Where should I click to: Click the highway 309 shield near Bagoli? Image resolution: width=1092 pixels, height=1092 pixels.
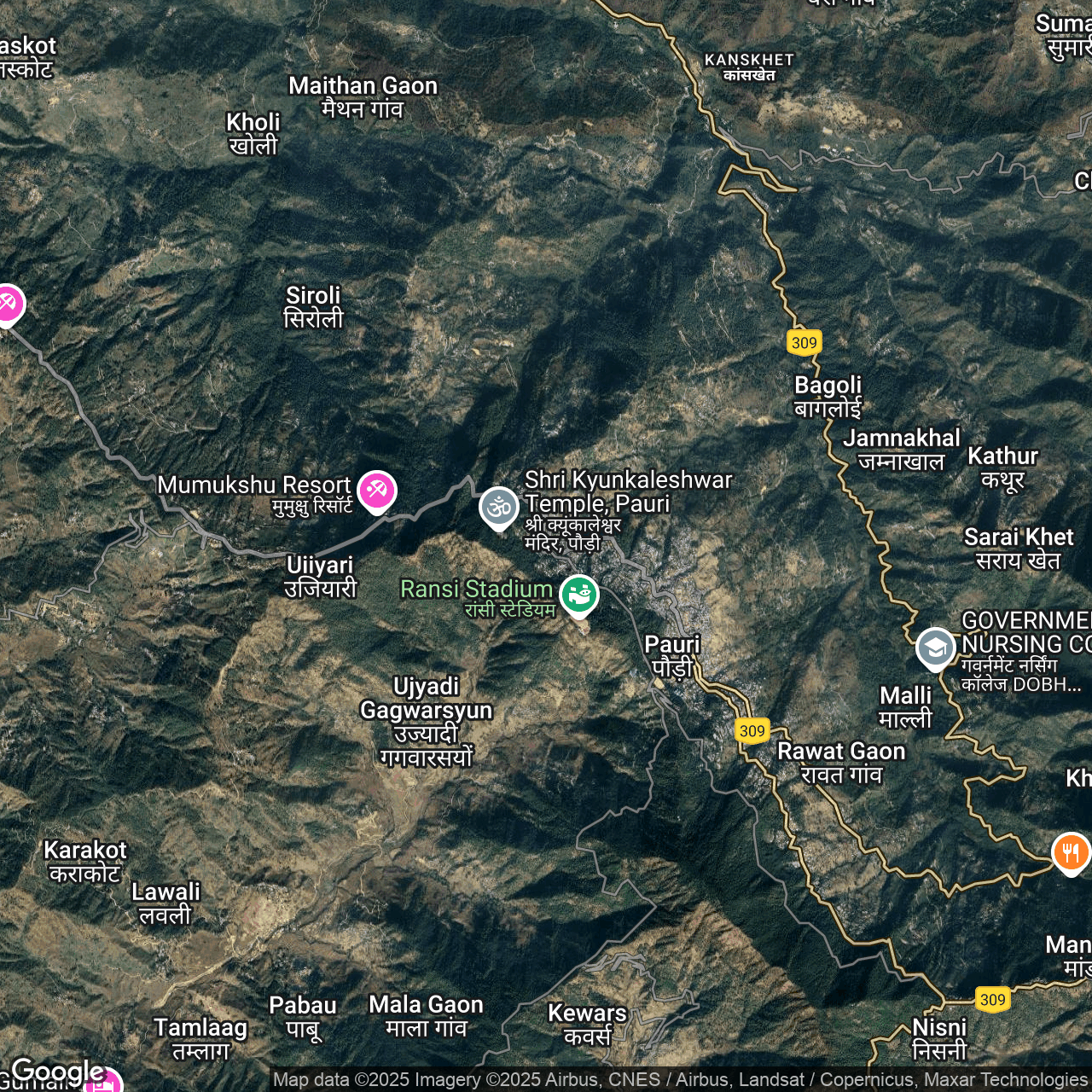click(804, 343)
